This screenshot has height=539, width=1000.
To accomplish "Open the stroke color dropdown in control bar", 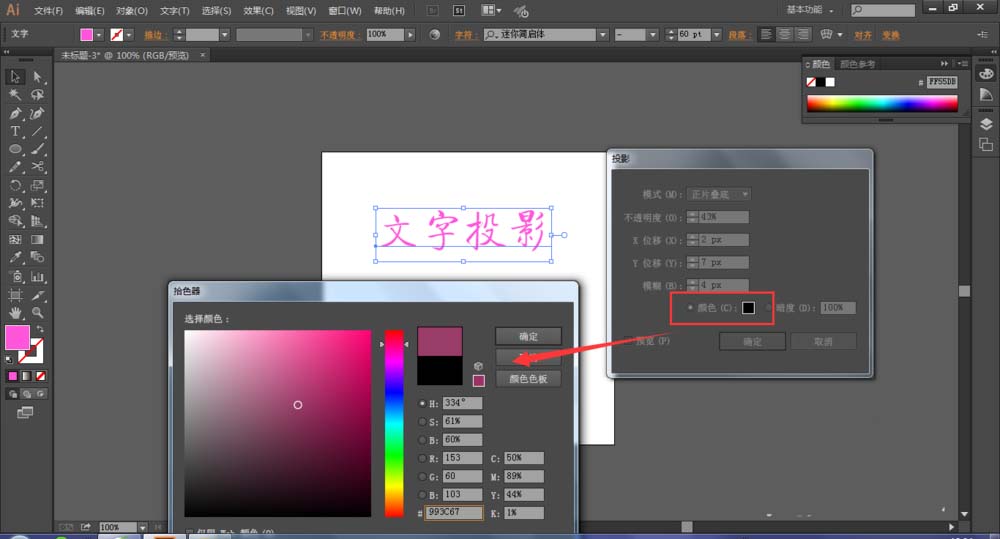I will click(129, 35).
